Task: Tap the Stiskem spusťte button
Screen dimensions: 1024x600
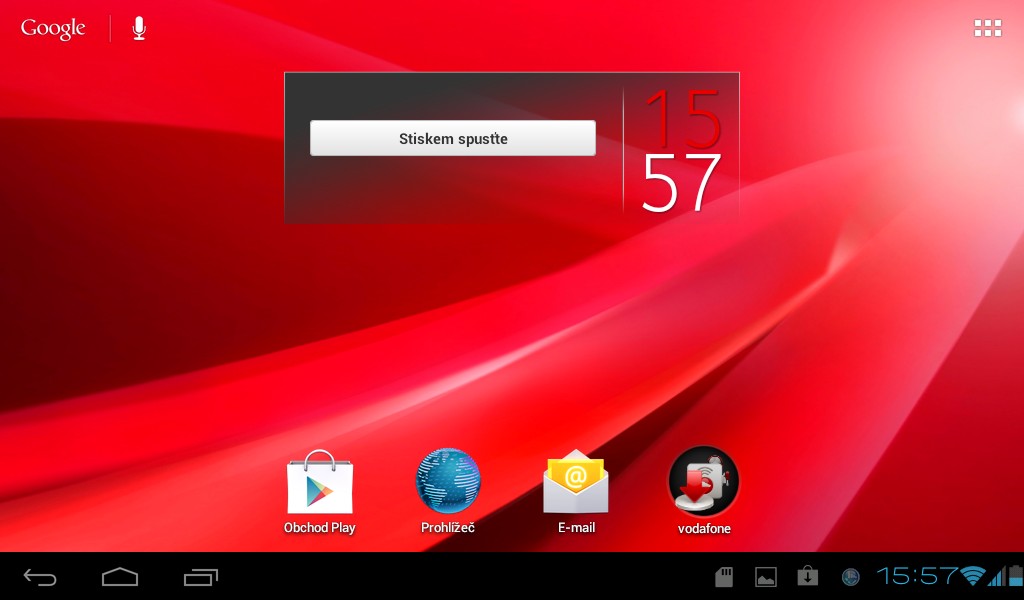Action: coord(453,138)
